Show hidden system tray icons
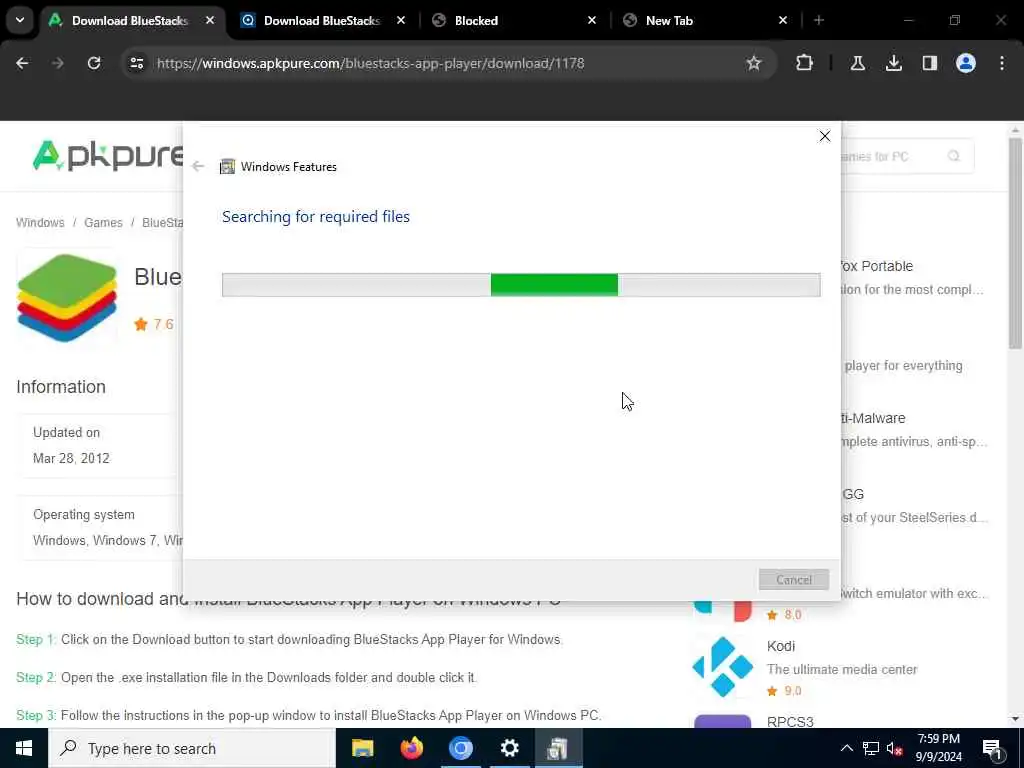Image resolution: width=1024 pixels, height=768 pixels. [846, 748]
